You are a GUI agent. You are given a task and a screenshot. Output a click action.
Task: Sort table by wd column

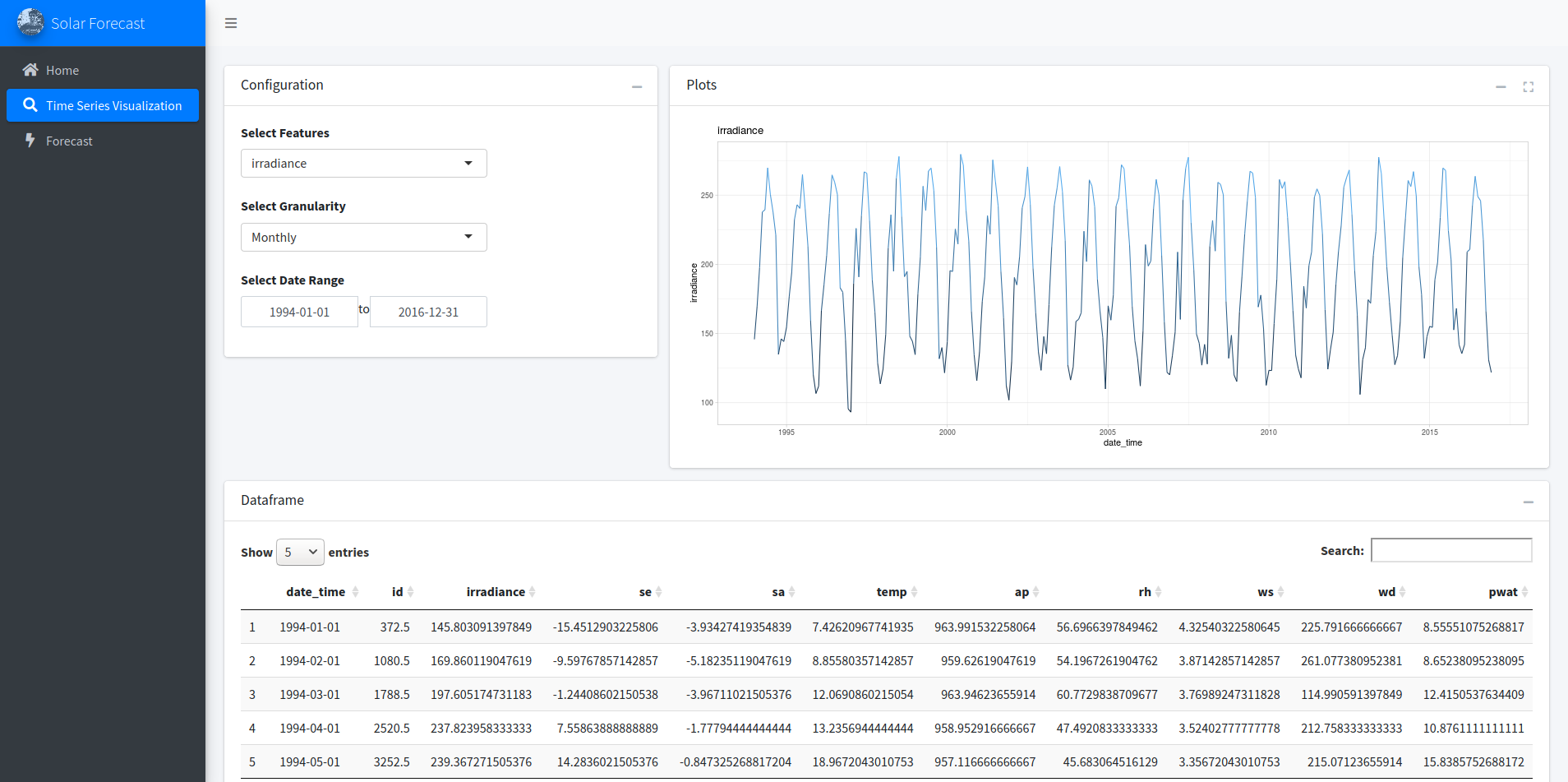click(x=1392, y=592)
